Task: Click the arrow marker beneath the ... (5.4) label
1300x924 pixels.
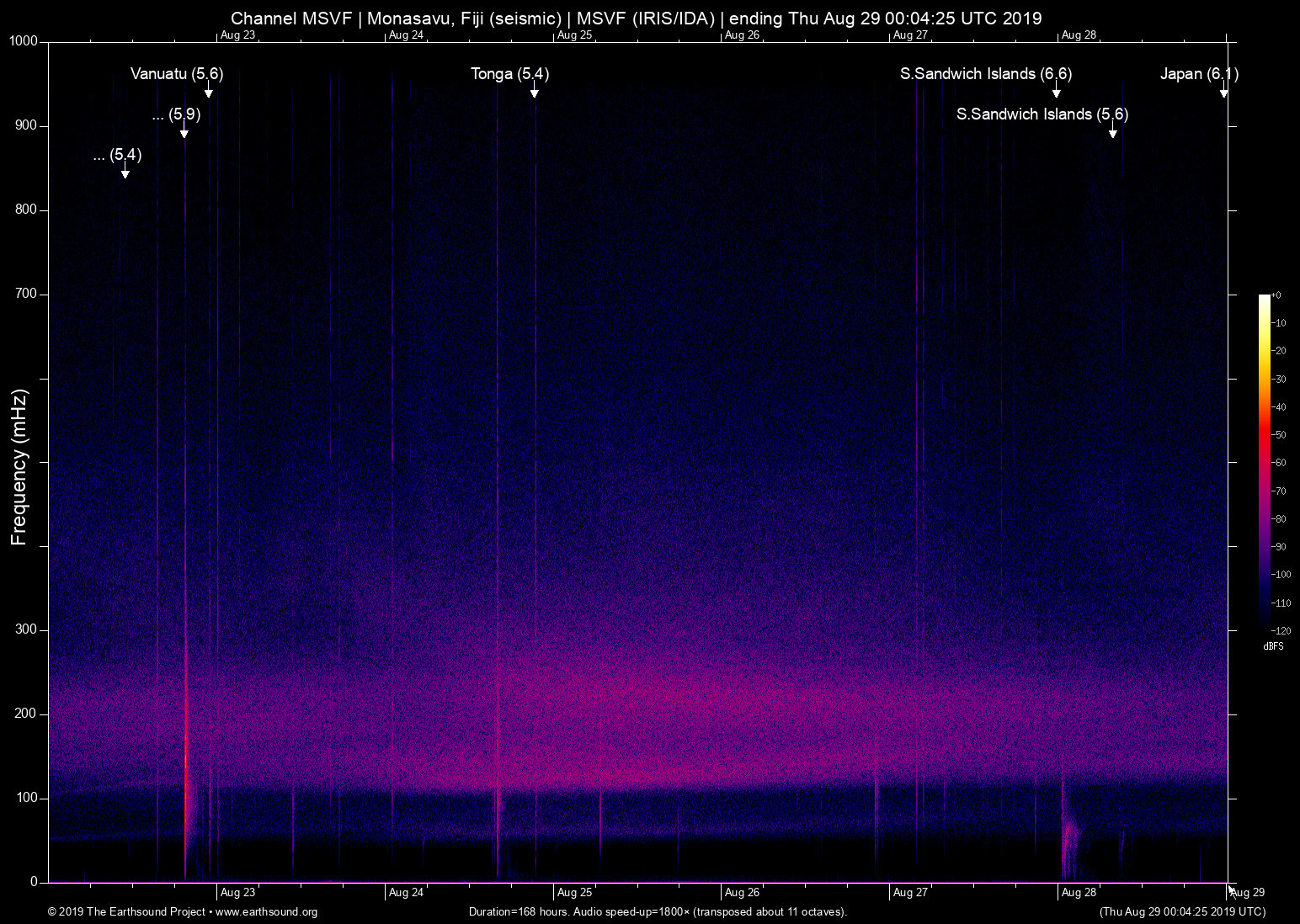Action: (x=125, y=171)
